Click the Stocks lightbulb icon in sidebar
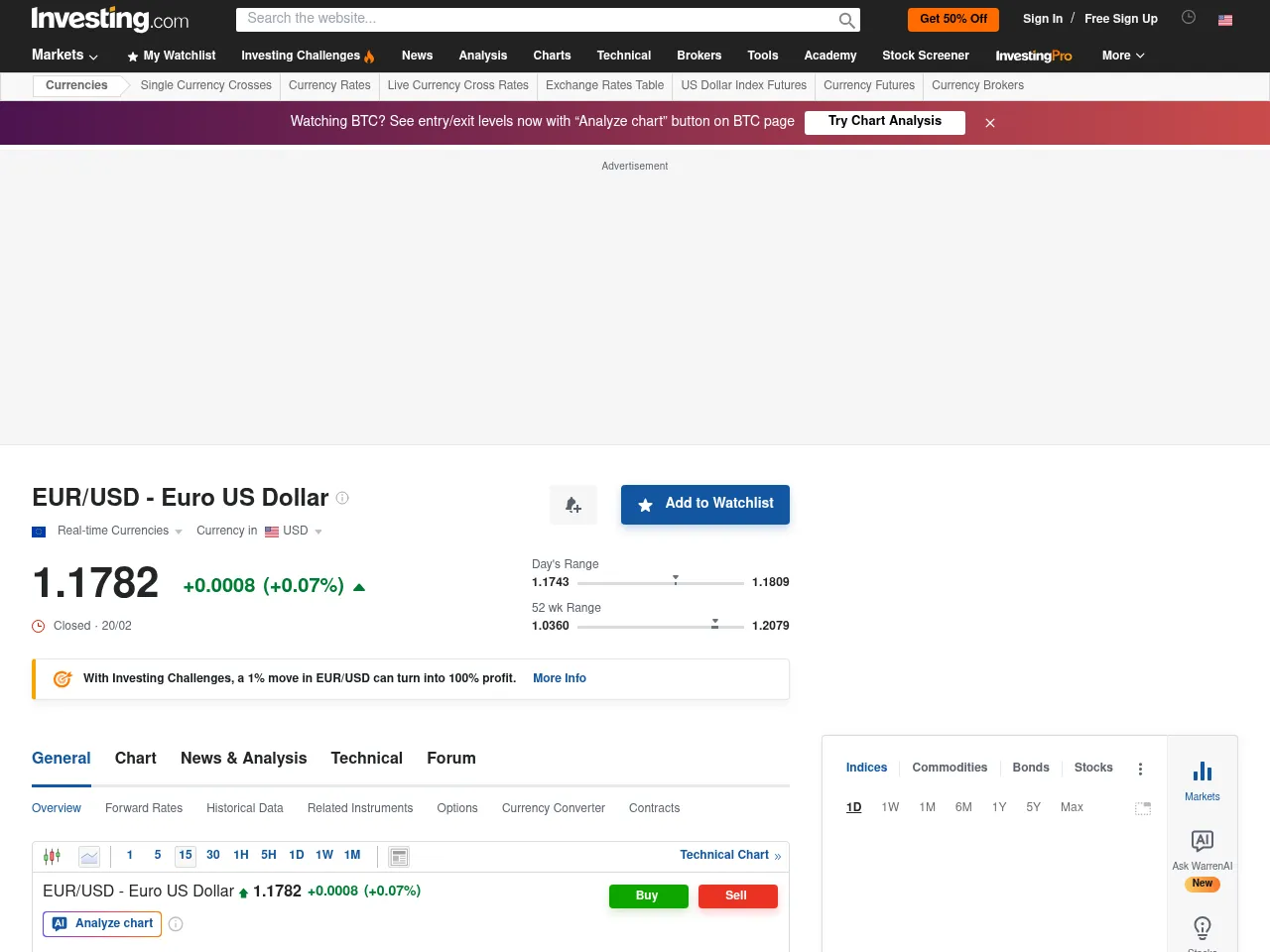Image resolution: width=1270 pixels, height=952 pixels. (1202, 929)
